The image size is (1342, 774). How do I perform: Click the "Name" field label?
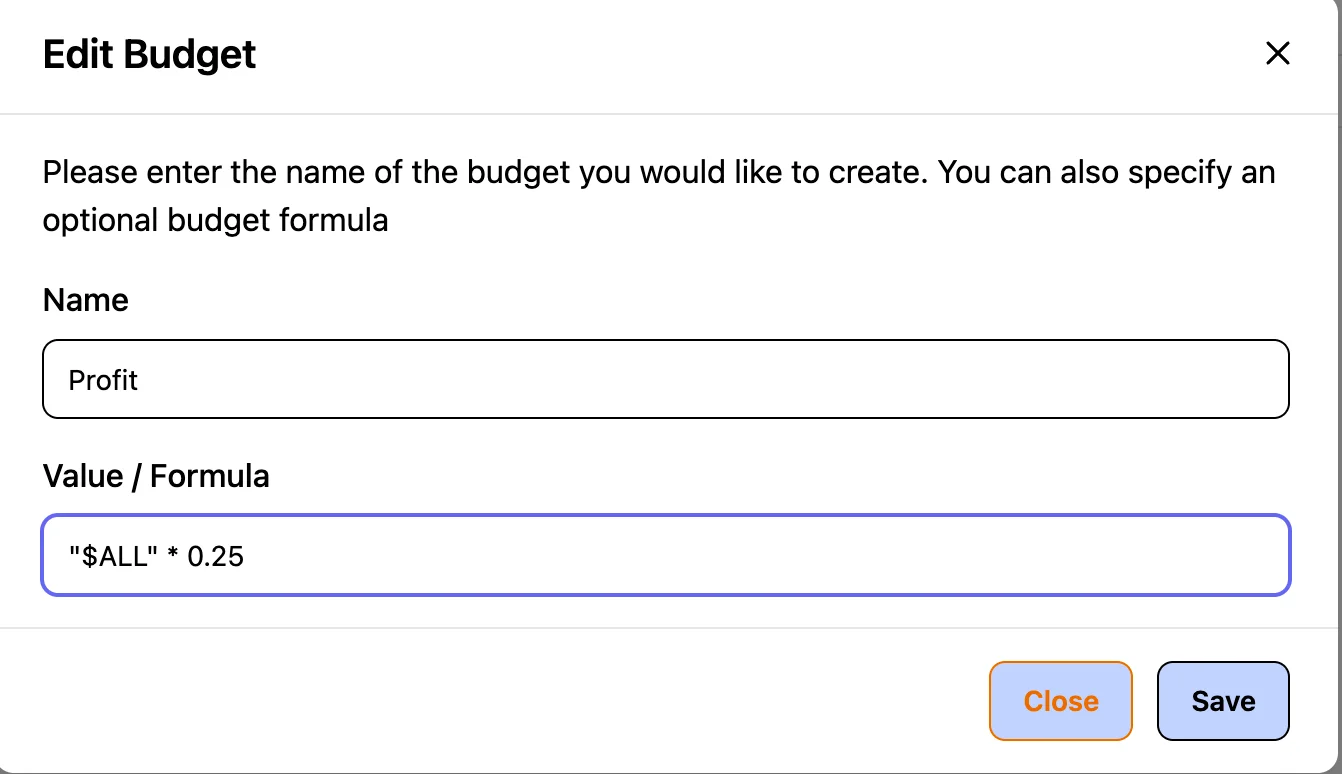tap(86, 300)
